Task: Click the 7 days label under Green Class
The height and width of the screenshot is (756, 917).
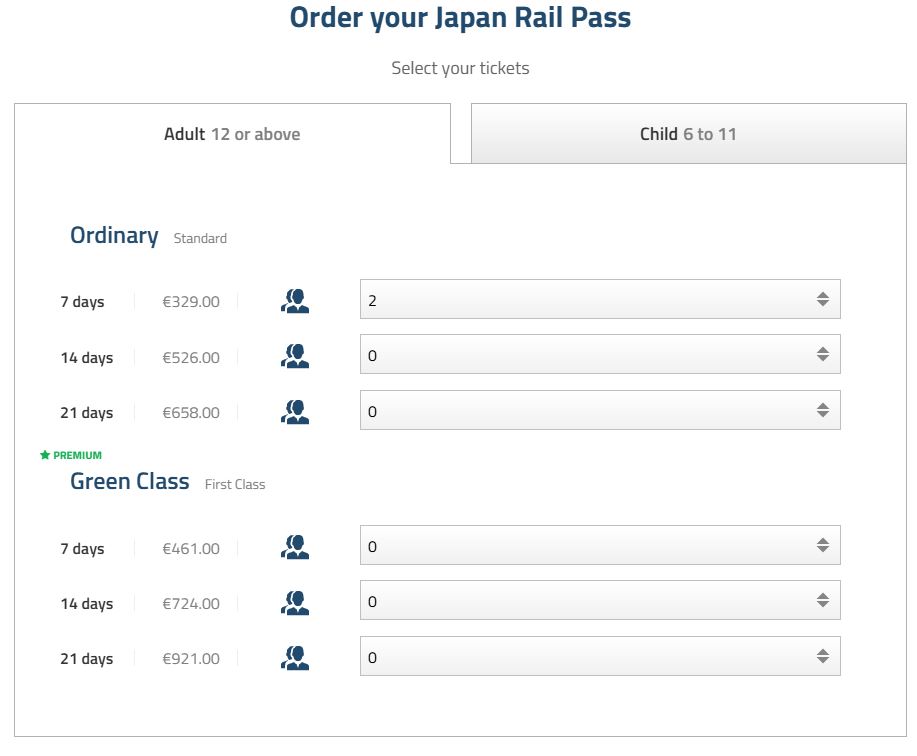Action: tap(82, 548)
